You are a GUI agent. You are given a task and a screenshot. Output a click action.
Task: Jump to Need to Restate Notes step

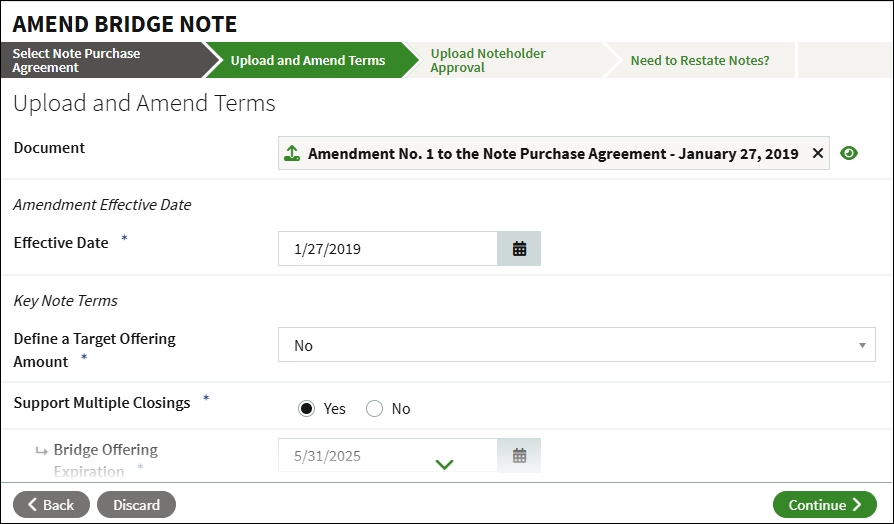699,60
